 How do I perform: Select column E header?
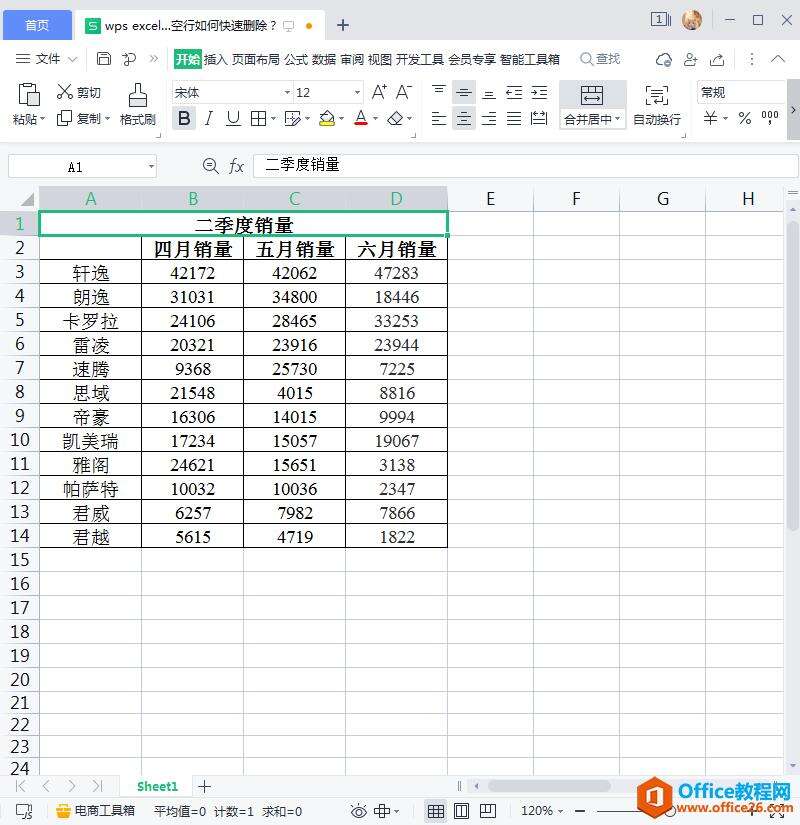(x=491, y=199)
